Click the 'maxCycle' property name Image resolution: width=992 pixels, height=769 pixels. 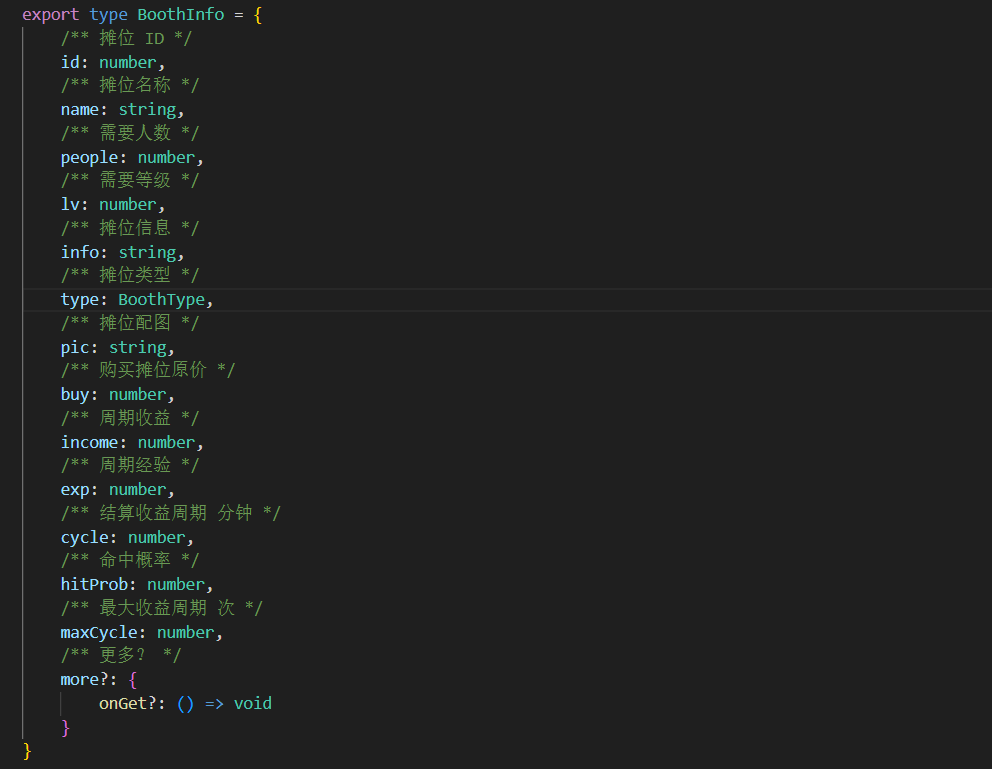[99, 632]
